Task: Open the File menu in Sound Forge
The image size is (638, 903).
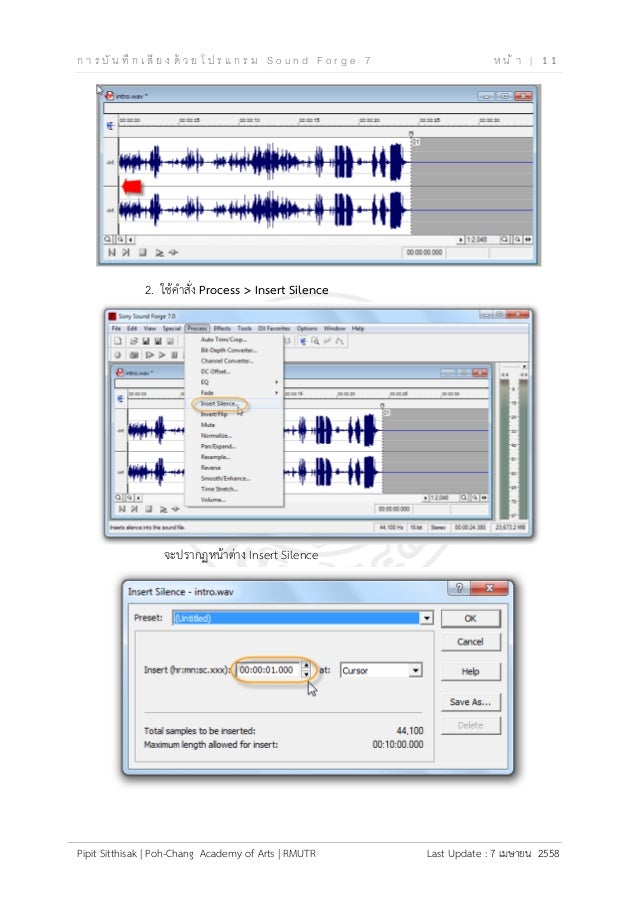Action: [x=116, y=328]
